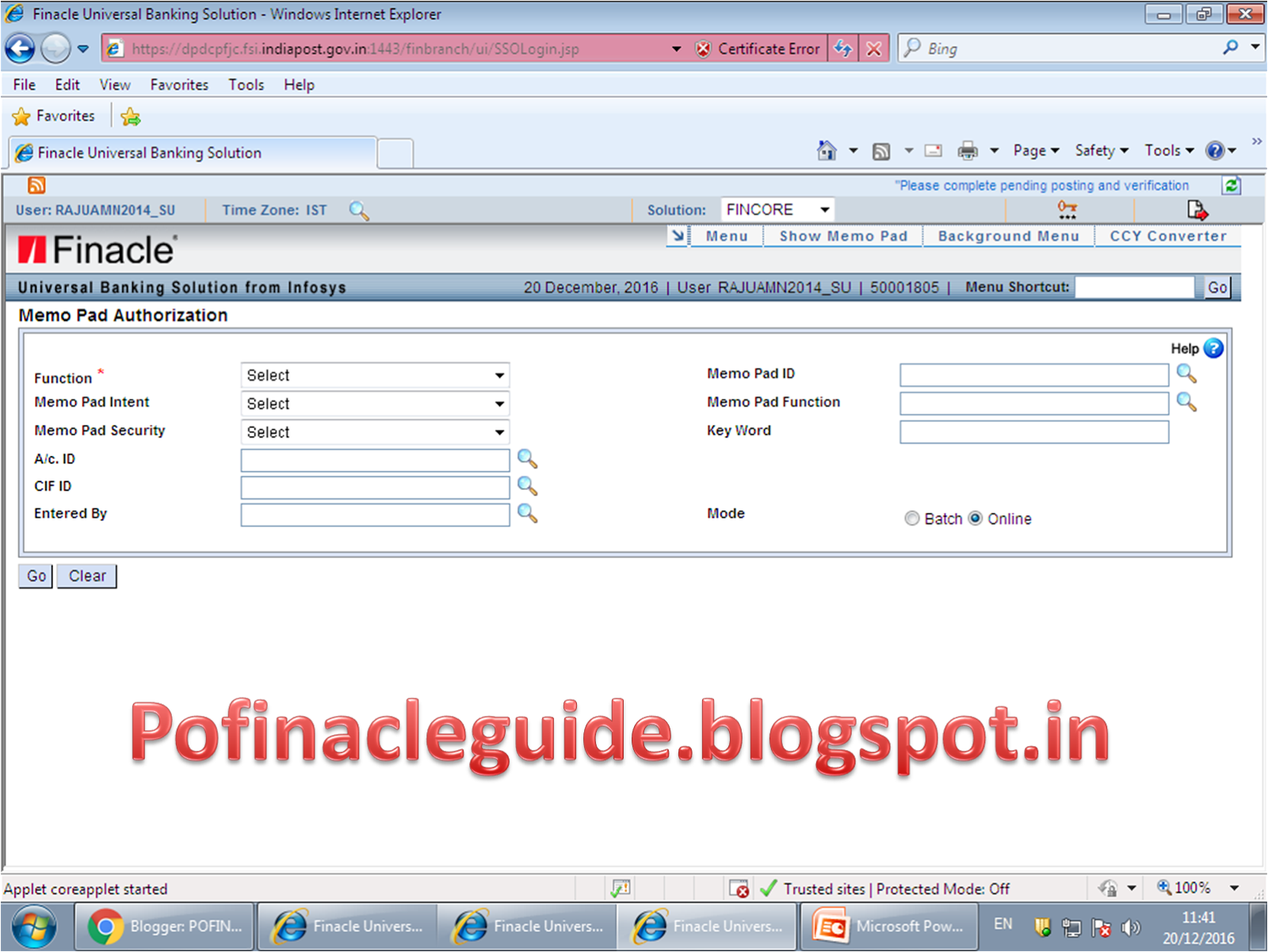Open the Memo Pad ID lookup magnifier
The image size is (1268, 952).
(x=1186, y=373)
